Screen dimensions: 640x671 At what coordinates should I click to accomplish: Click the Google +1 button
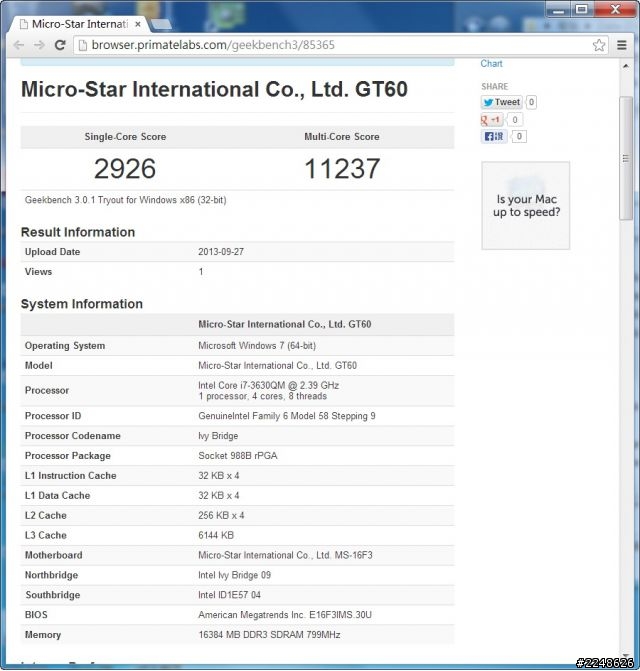click(491, 120)
